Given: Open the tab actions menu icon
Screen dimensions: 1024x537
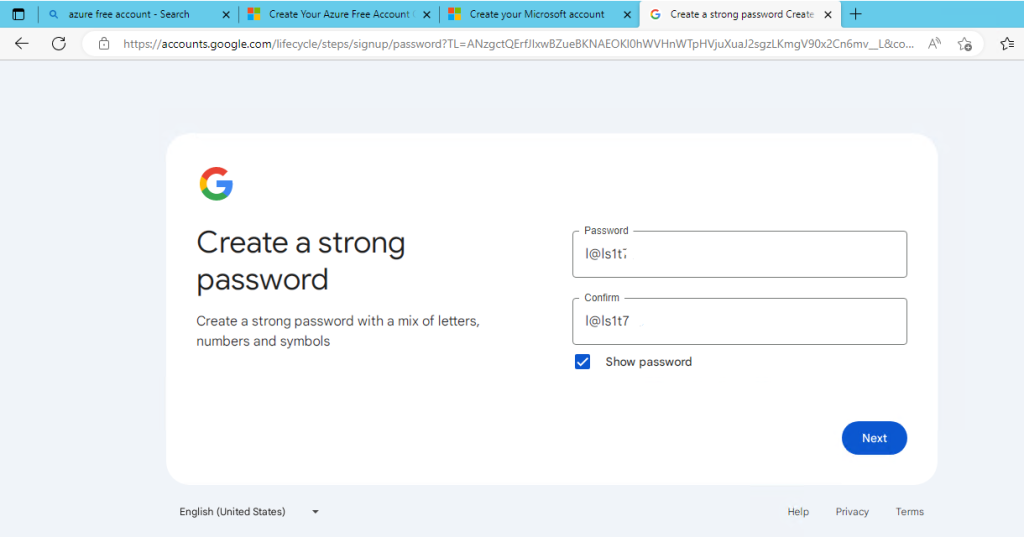Looking at the screenshot, I should coord(18,14).
